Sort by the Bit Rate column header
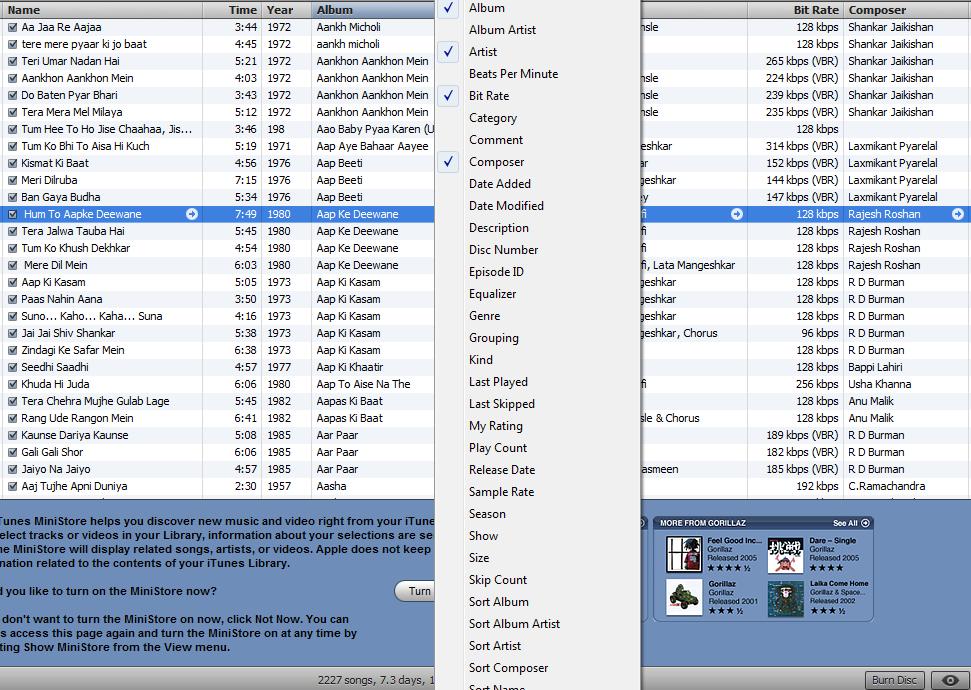The image size is (971, 690). 795,10
